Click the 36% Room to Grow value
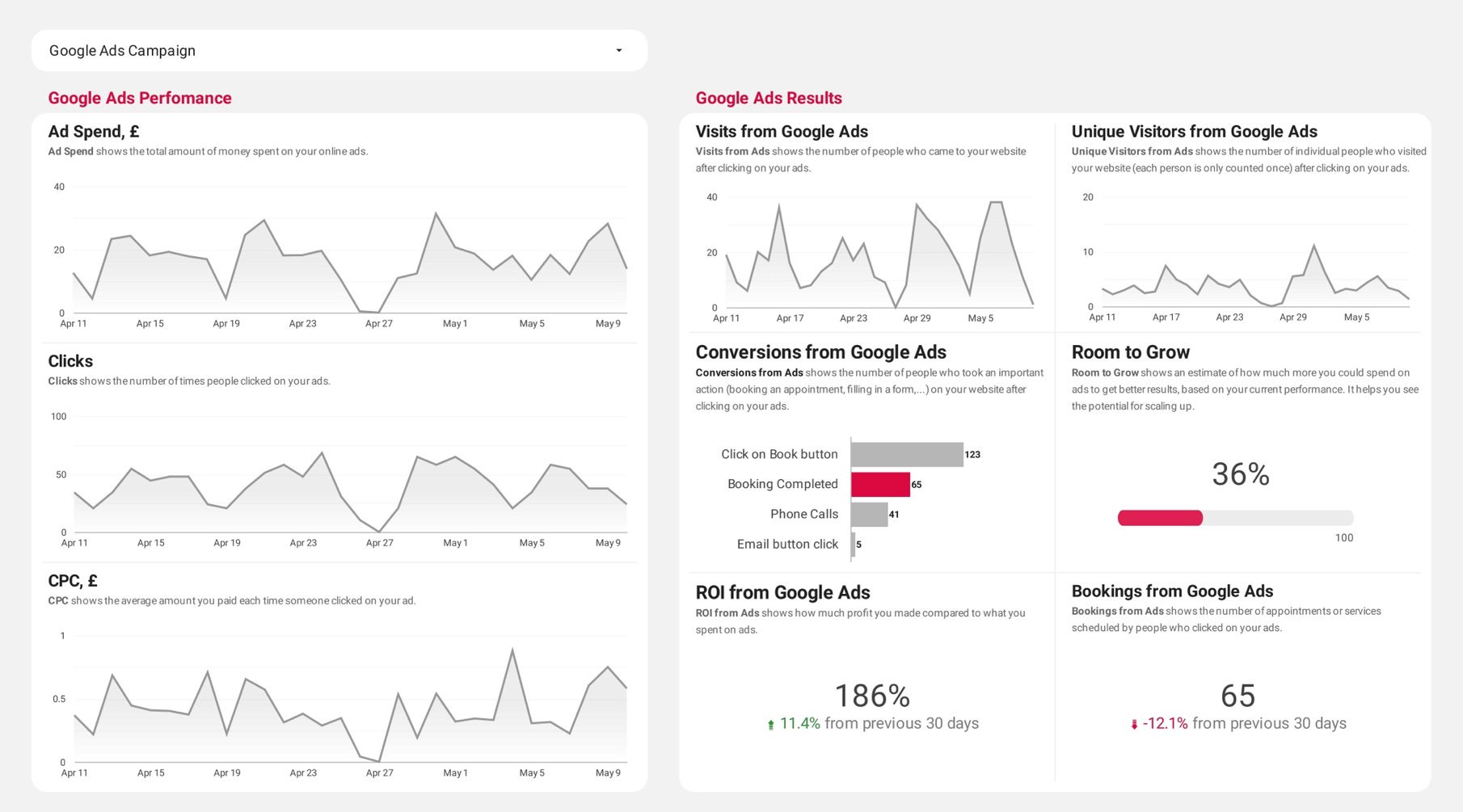The image size is (1463, 812). click(1241, 474)
